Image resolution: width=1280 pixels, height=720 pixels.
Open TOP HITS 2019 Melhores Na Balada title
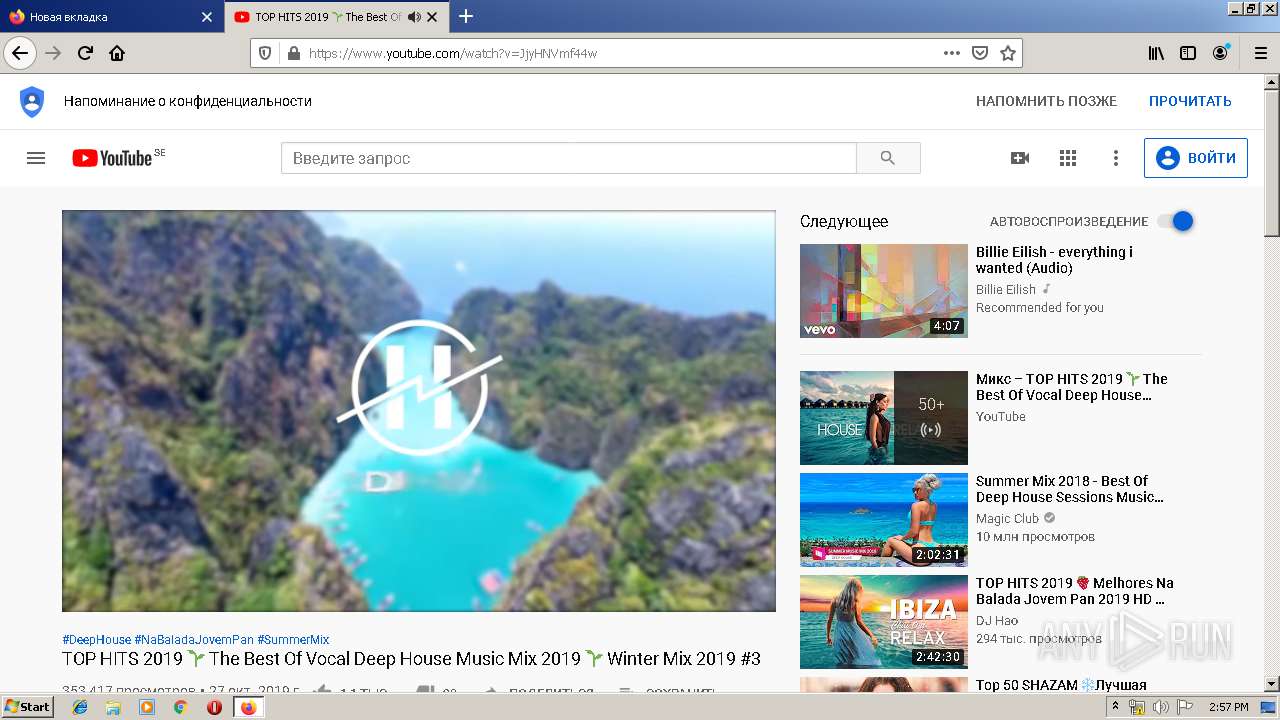(x=1075, y=591)
